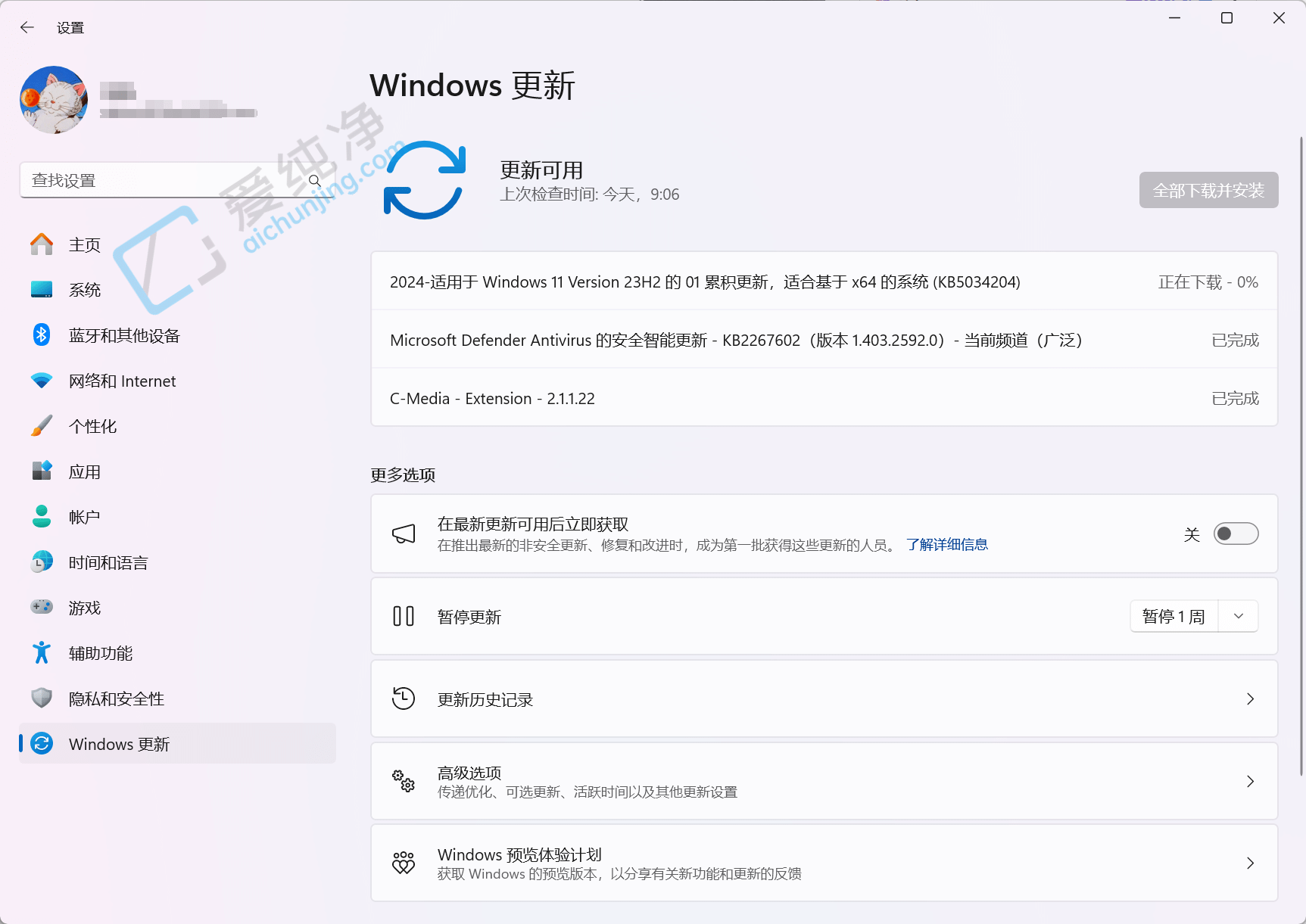Minimize the Settings window
The height and width of the screenshot is (924, 1306).
point(1174,17)
